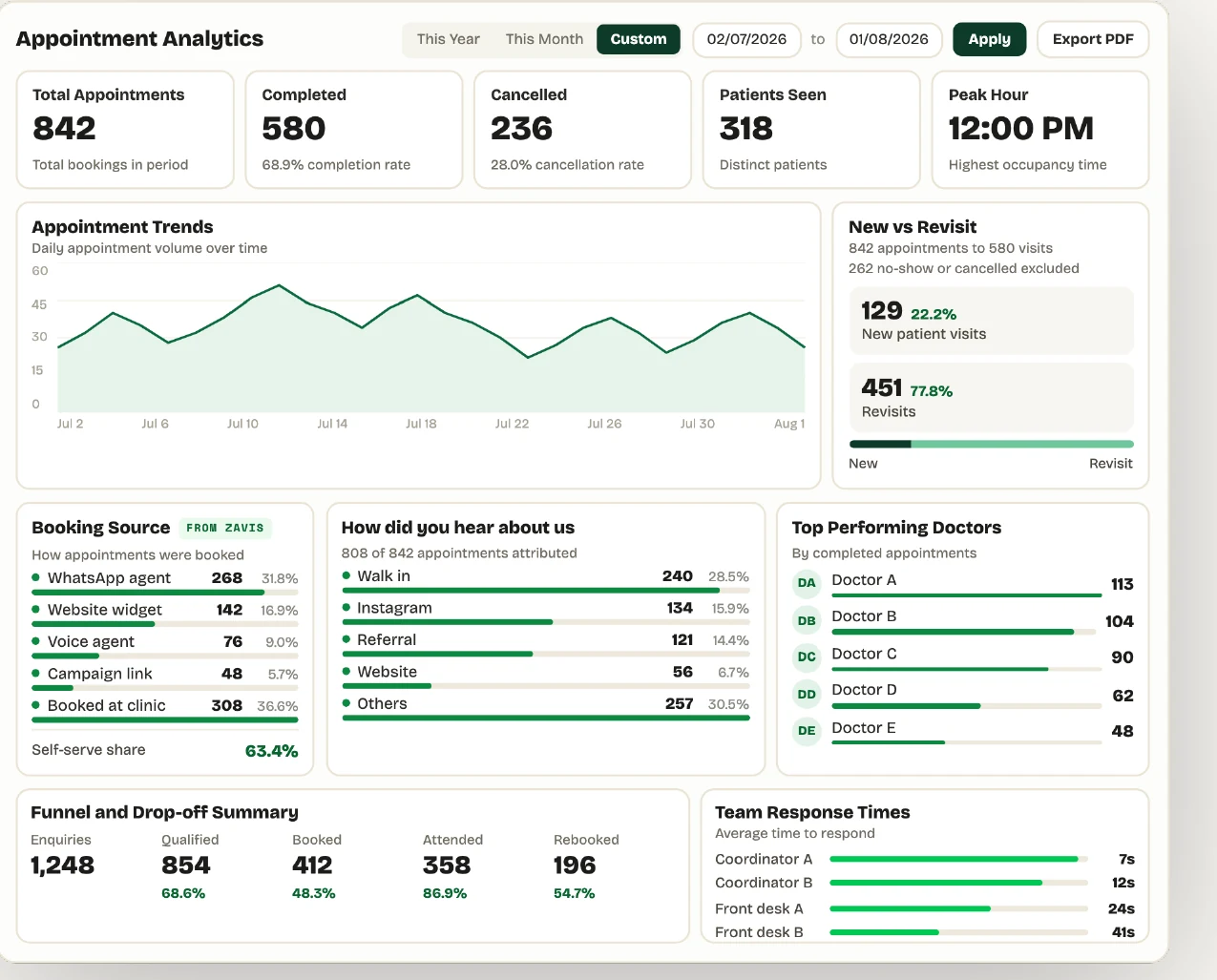The width and height of the screenshot is (1217, 980).
Task: Click the DB avatar for Doctor B
Action: pos(807,620)
